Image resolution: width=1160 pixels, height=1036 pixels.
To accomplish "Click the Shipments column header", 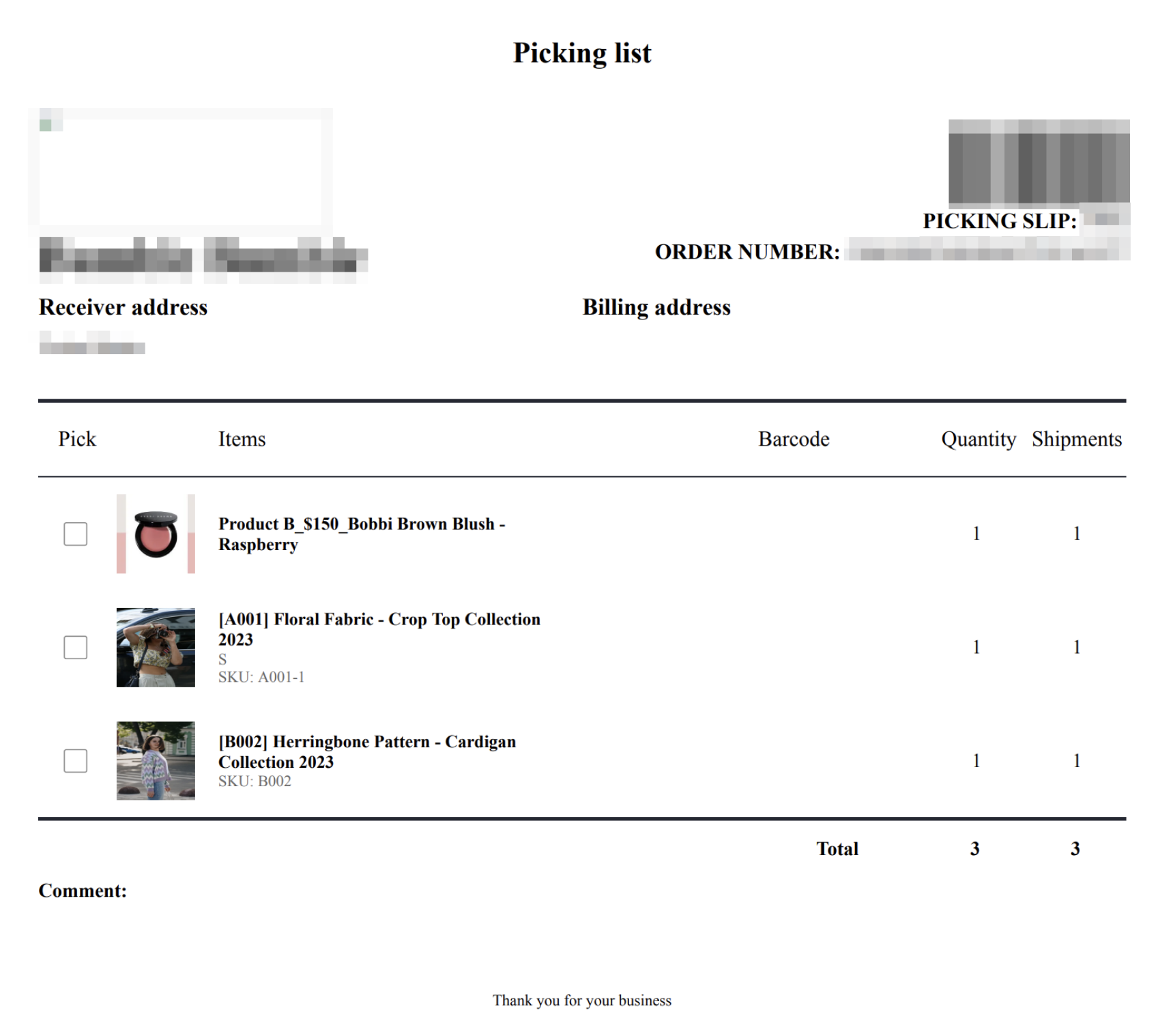I will 1077,439.
